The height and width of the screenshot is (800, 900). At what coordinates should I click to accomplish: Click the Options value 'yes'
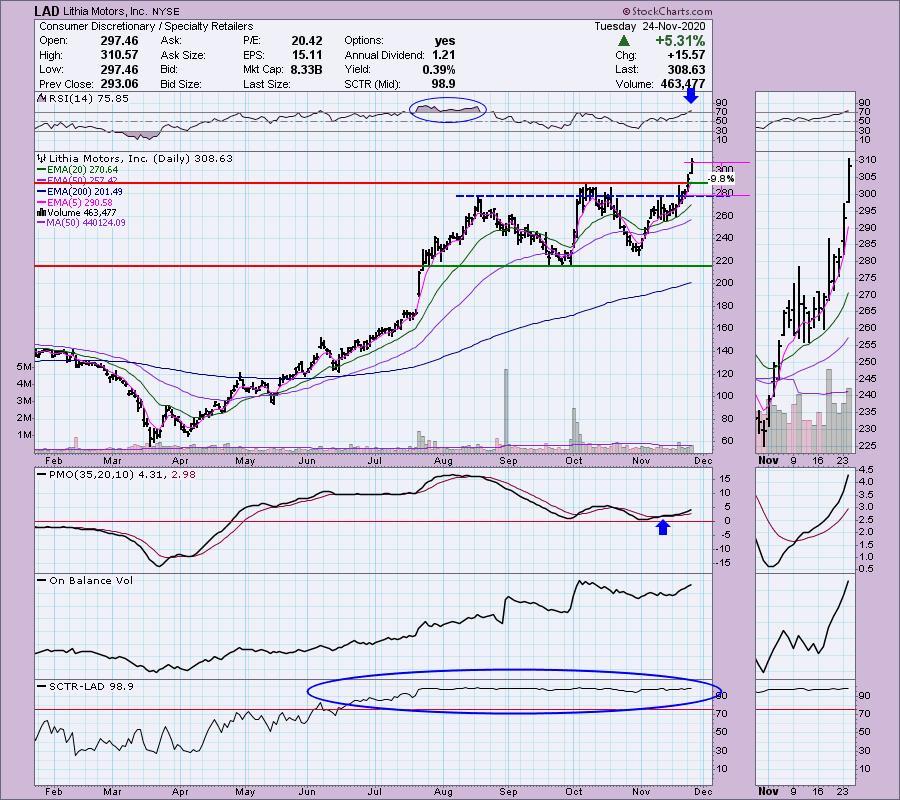click(445, 41)
